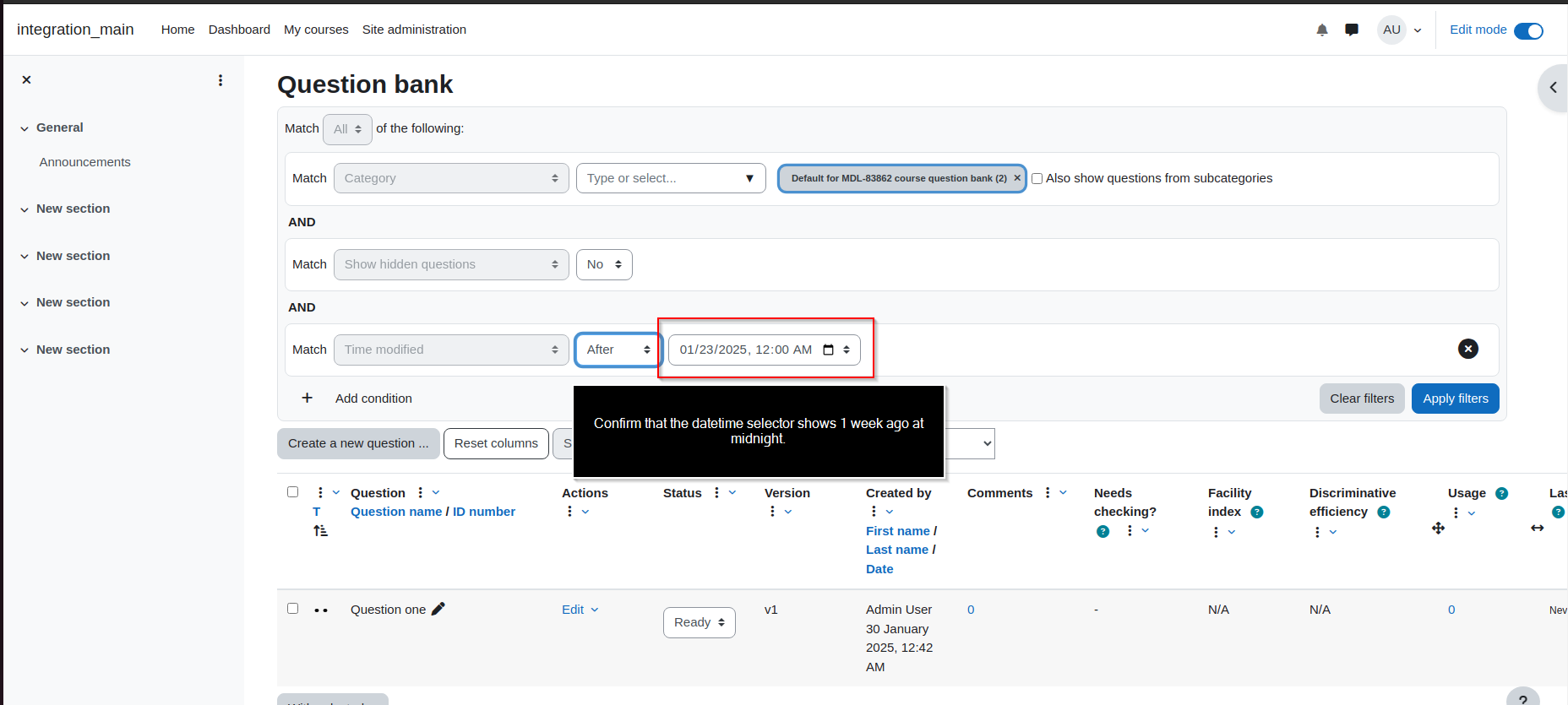Click the move column cross icon
1568x705 pixels.
[1438, 528]
